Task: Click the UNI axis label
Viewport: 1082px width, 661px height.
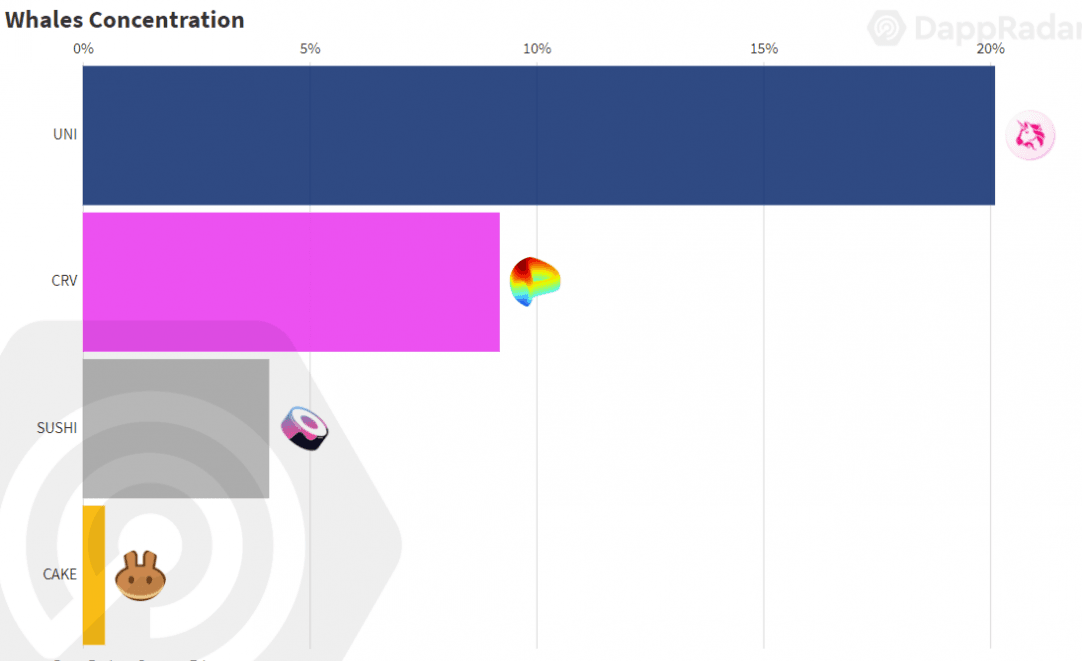Action: 65,134
